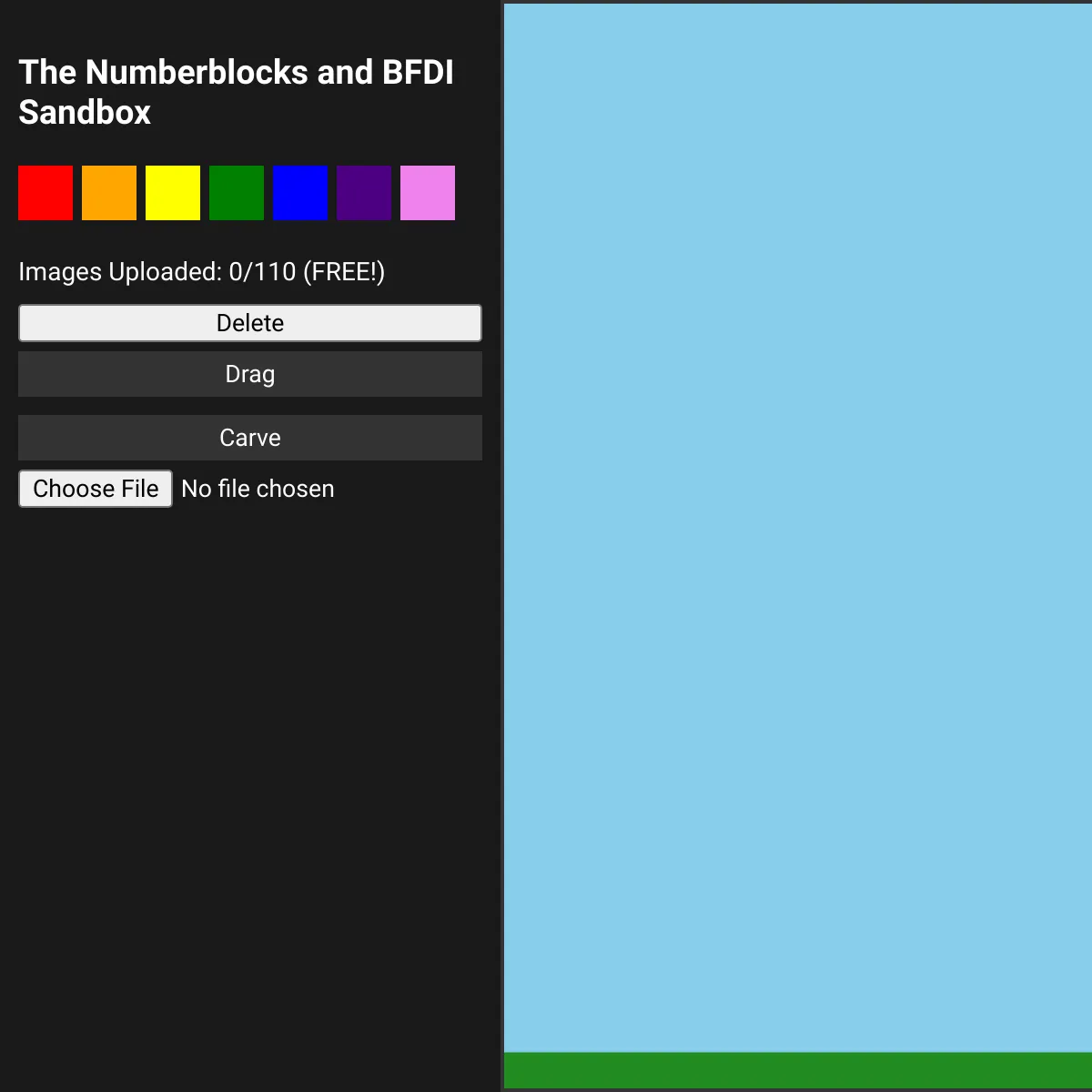Click the sandbox title text
1092x1092 pixels.
pyautogui.click(x=235, y=91)
